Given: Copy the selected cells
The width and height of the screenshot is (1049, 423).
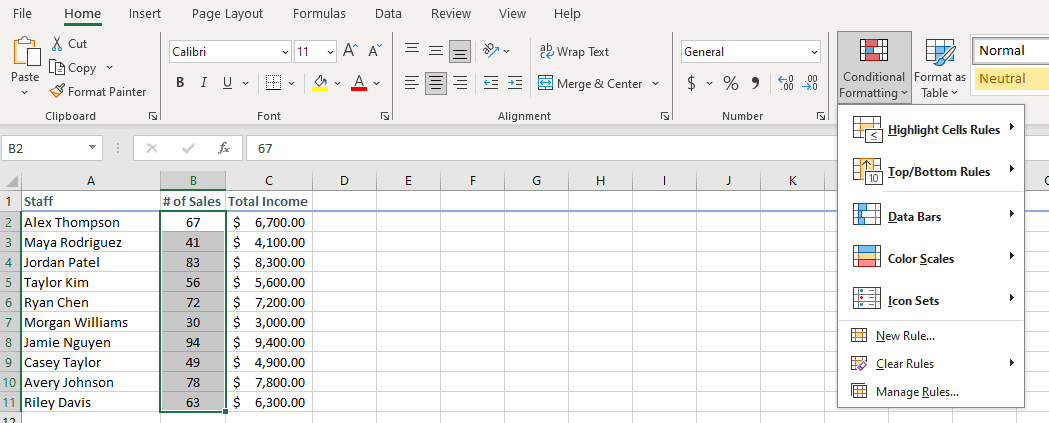Looking at the screenshot, I should click(x=74, y=68).
